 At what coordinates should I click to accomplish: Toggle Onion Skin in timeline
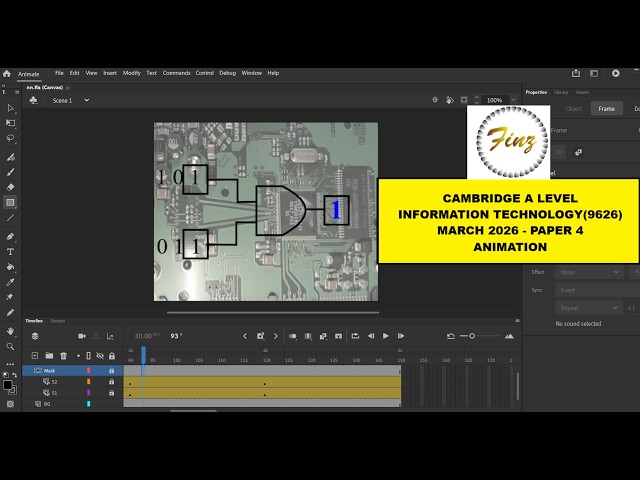click(x=293, y=336)
